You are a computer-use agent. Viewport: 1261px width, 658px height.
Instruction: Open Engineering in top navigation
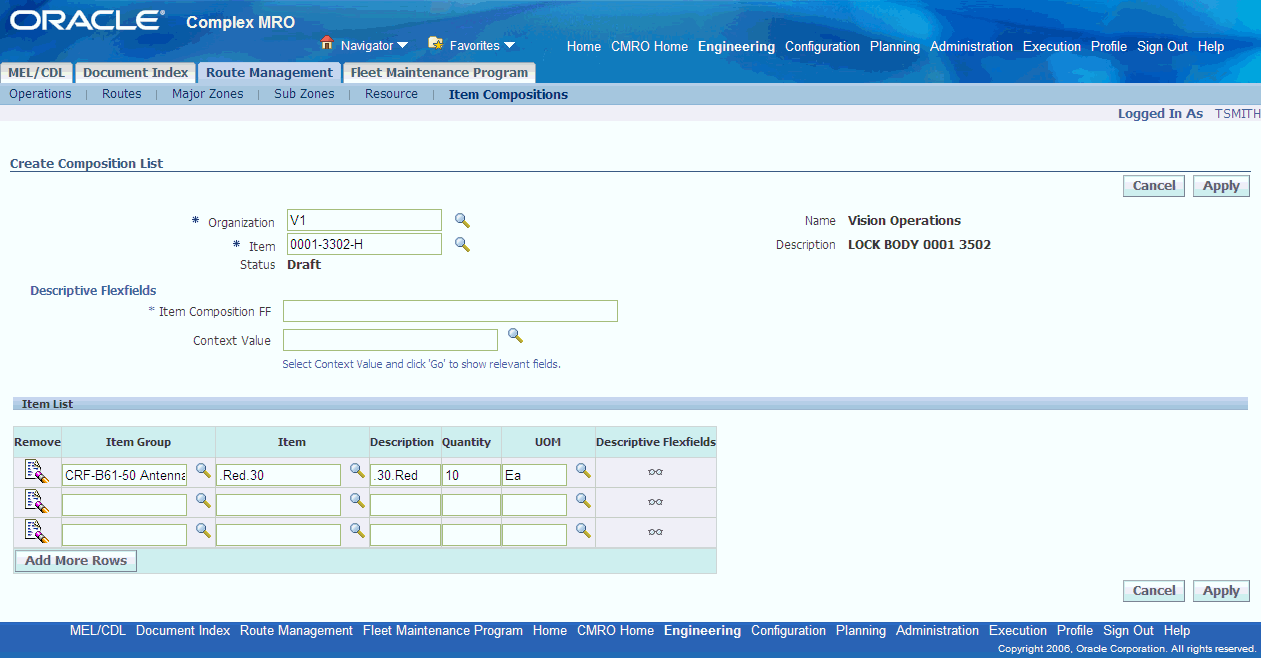pos(736,47)
